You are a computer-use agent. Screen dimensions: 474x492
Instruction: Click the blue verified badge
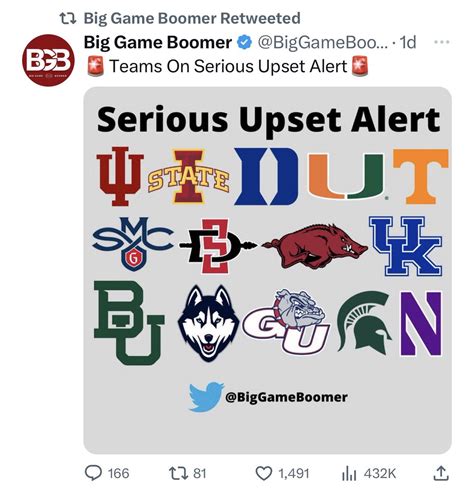[244, 43]
